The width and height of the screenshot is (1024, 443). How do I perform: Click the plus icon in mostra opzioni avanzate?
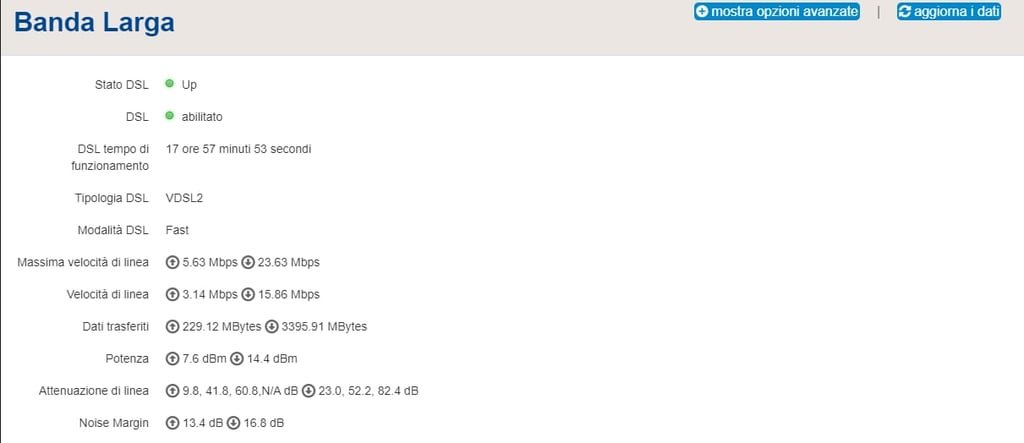pyautogui.click(x=703, y=12)
